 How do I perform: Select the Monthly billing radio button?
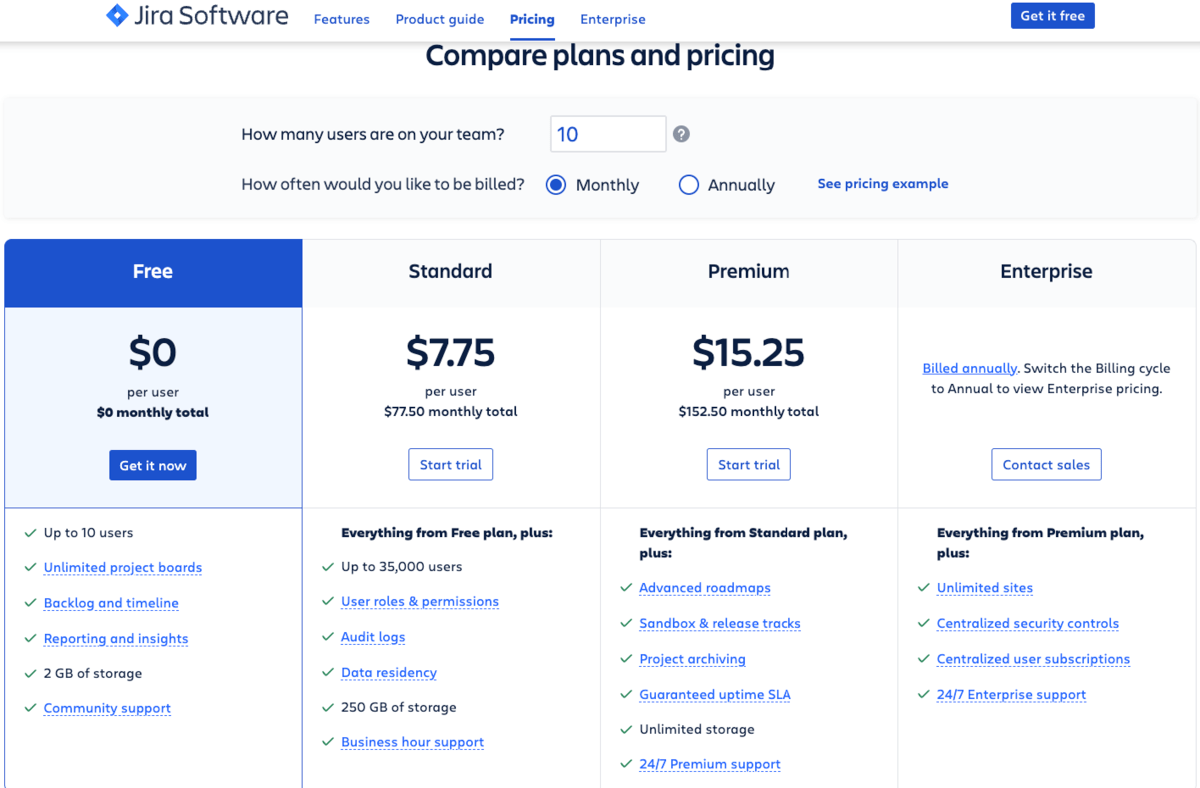click(x=556, y=185)
